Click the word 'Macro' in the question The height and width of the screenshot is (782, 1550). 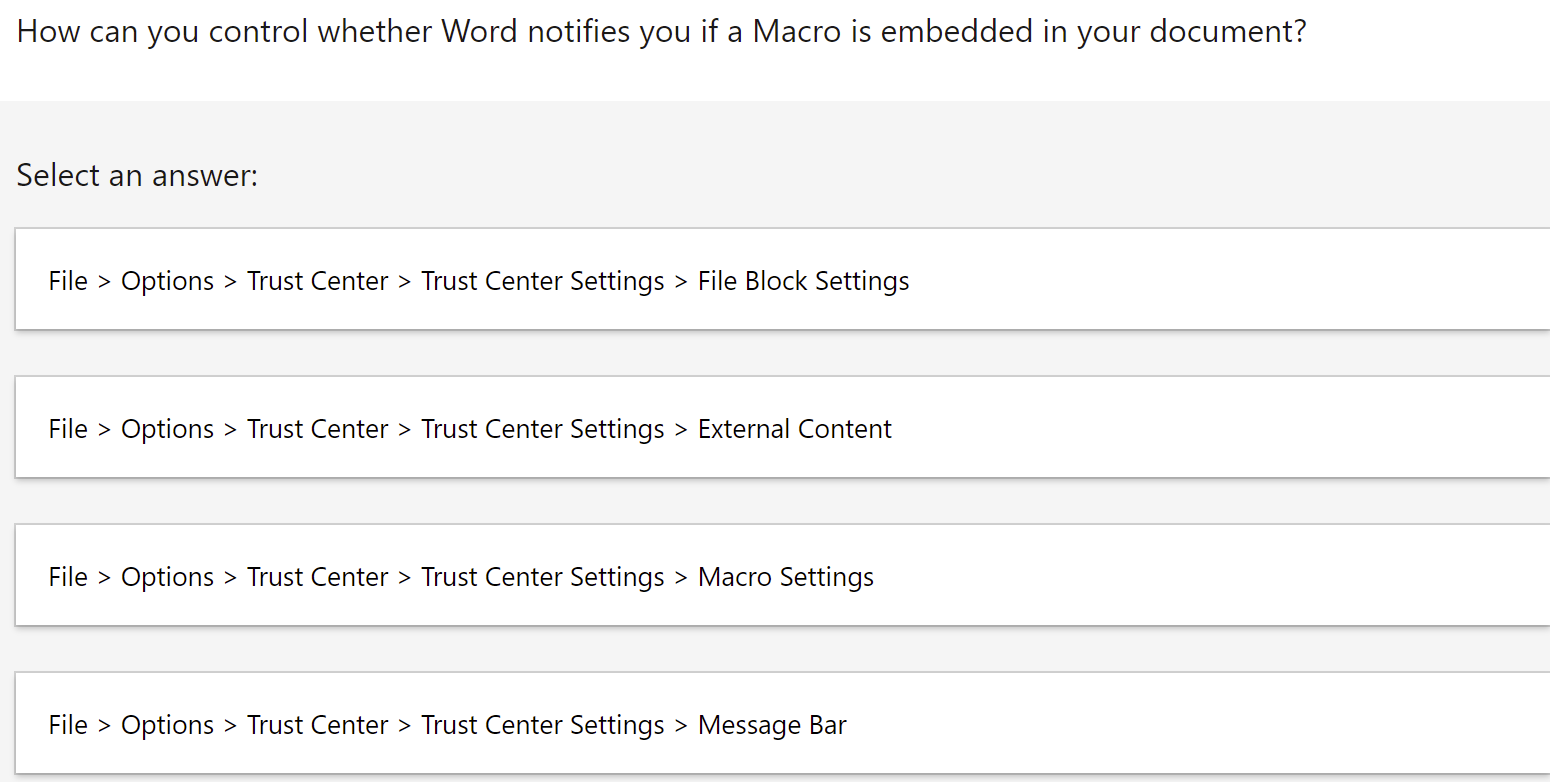click(x=796, y=32)
